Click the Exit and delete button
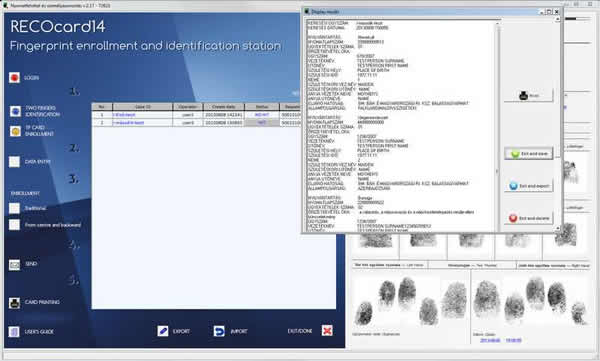This screenshot has width=600, height=361. 528,218
